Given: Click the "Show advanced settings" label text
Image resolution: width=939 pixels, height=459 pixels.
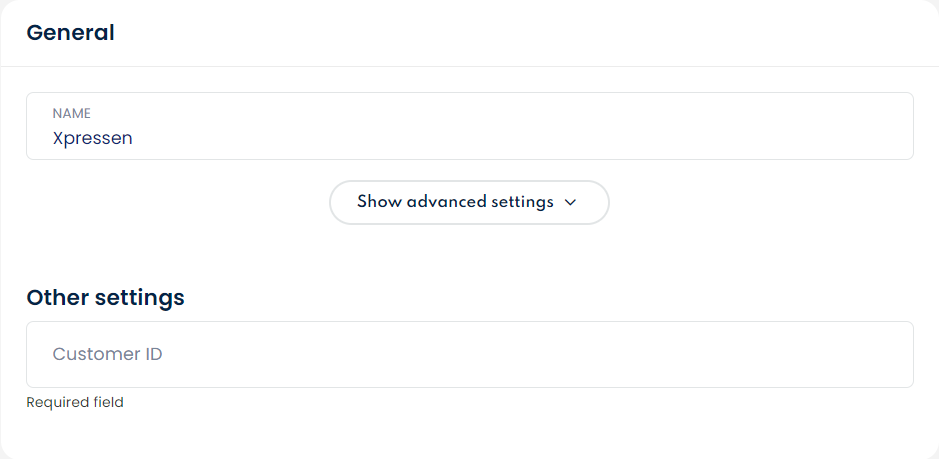Looking at the screenshot, I should [455, 202].
